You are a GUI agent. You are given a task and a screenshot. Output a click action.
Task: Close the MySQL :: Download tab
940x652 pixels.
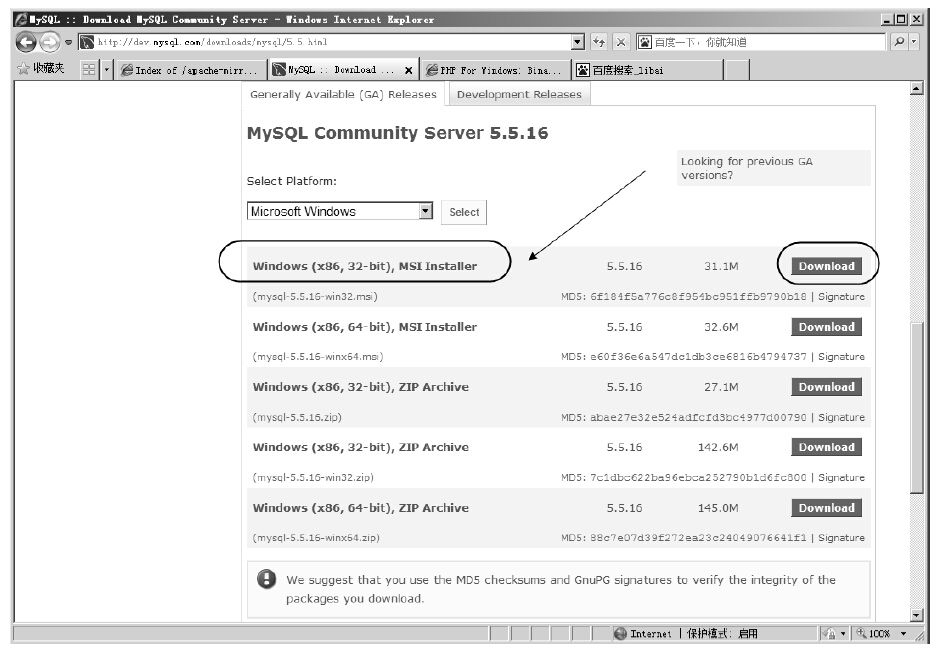pyautogui.click(x=408, y=70)
